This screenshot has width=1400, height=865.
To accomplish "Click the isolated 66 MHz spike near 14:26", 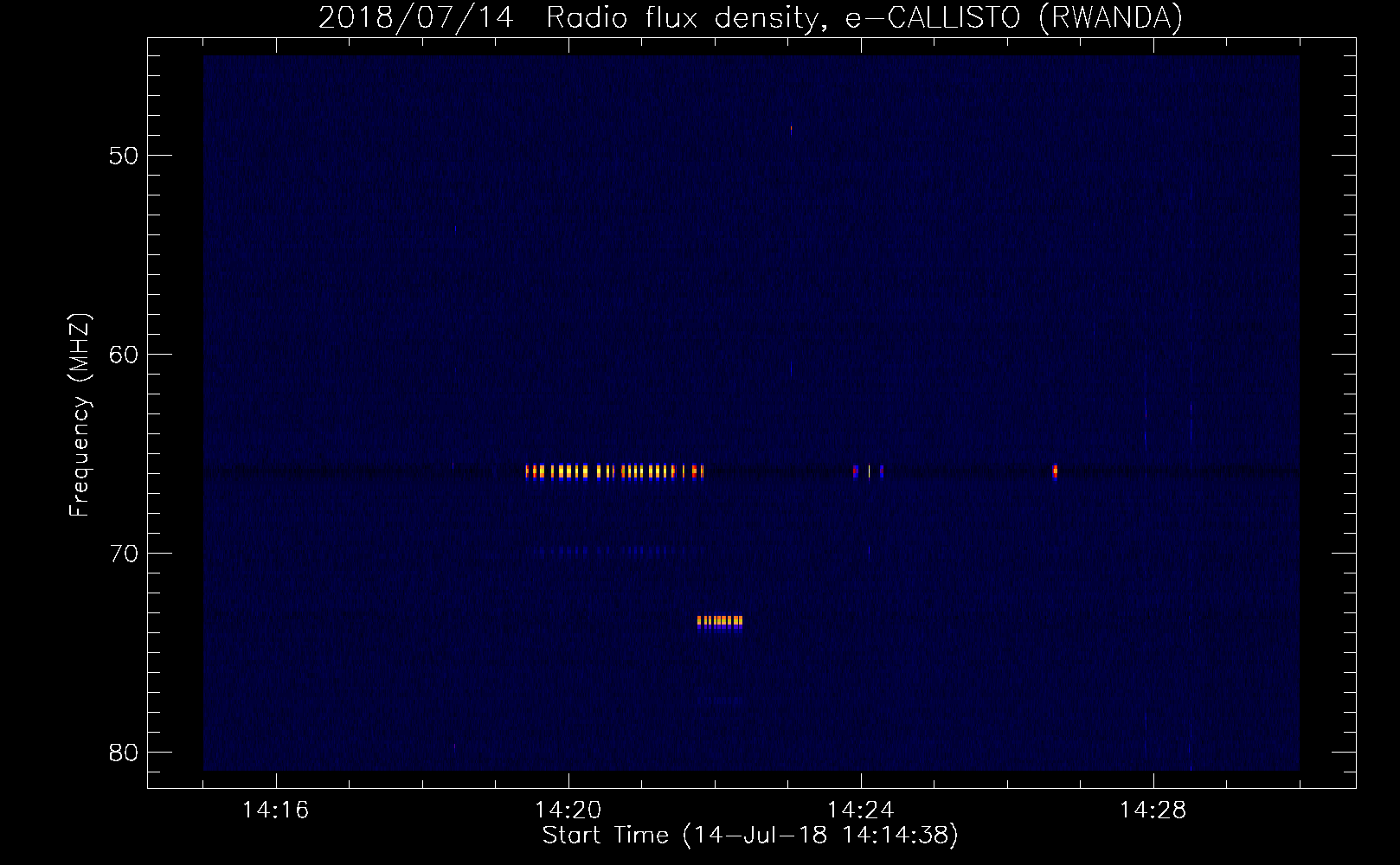I will coord(1055,471).
